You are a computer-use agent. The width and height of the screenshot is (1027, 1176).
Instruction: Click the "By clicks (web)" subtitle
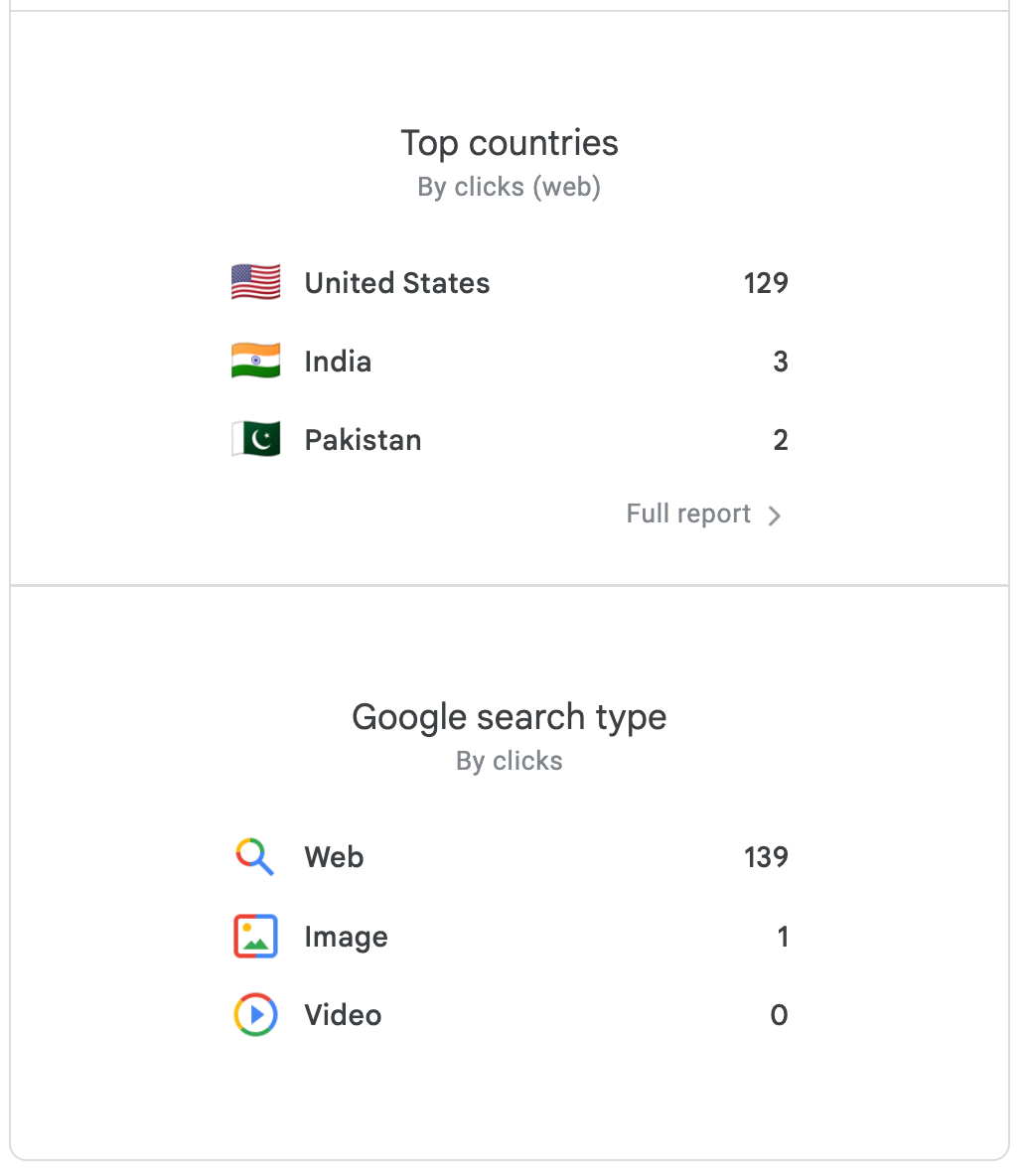(510, 187)
